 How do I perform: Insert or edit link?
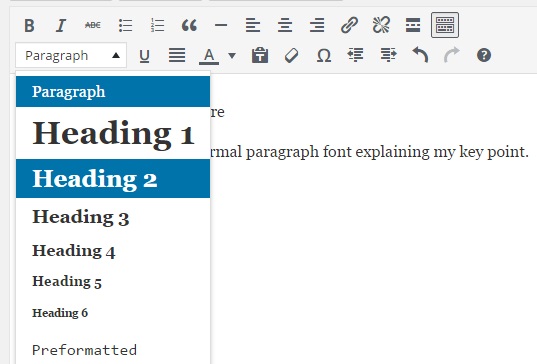coord(349,25)
